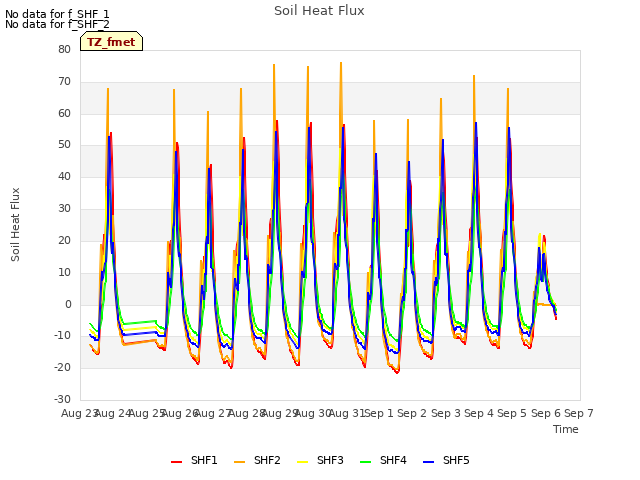The height and width of the screenshot is (480, 640).
Task: Click the TZ_fmet annotation label
Action: click(111, 42)
